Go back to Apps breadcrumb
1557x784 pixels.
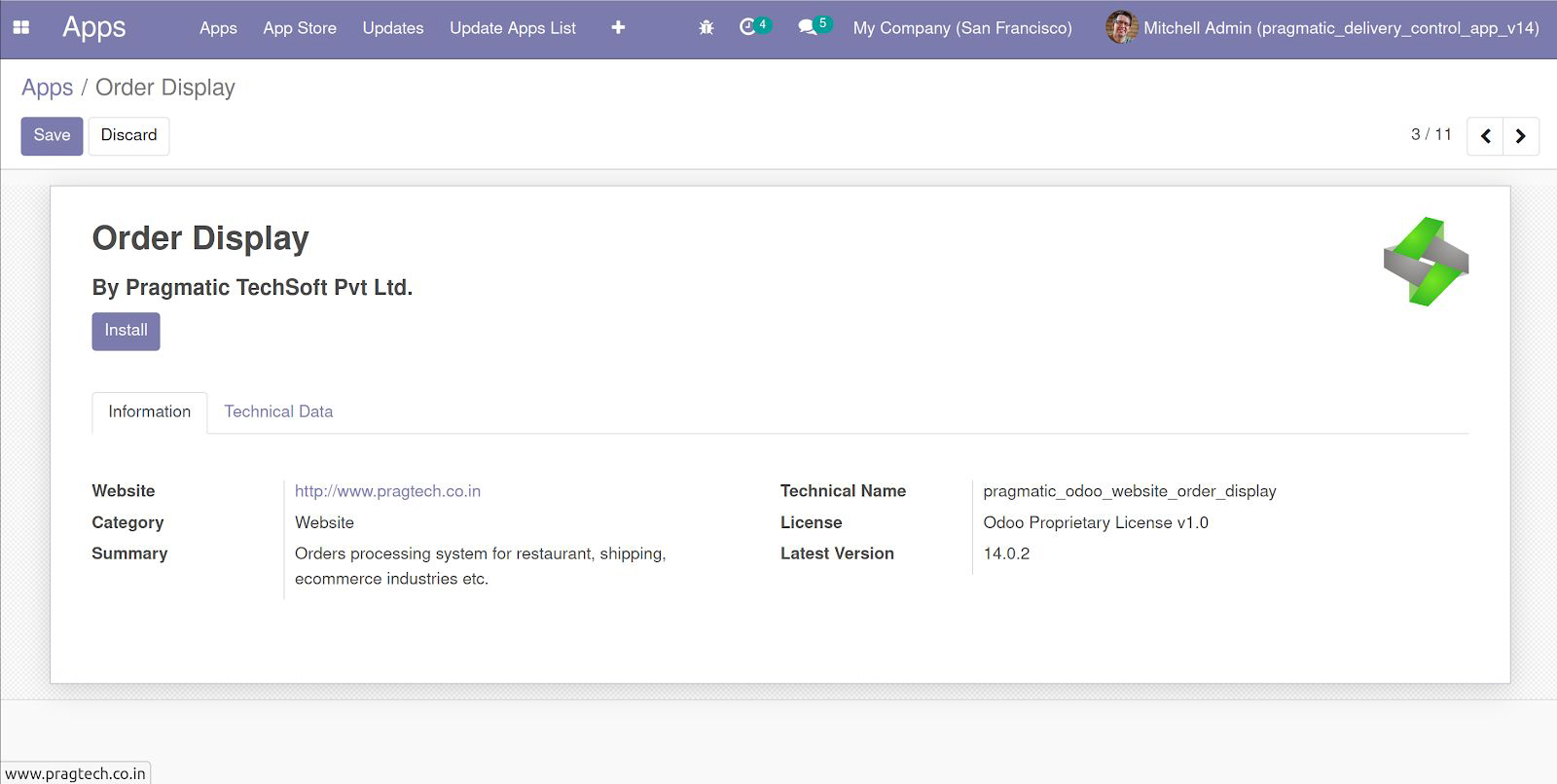[47, 88]
